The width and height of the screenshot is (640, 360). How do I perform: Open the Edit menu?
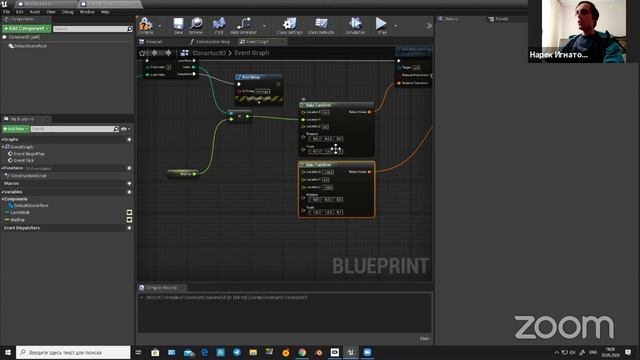point(19,12)
